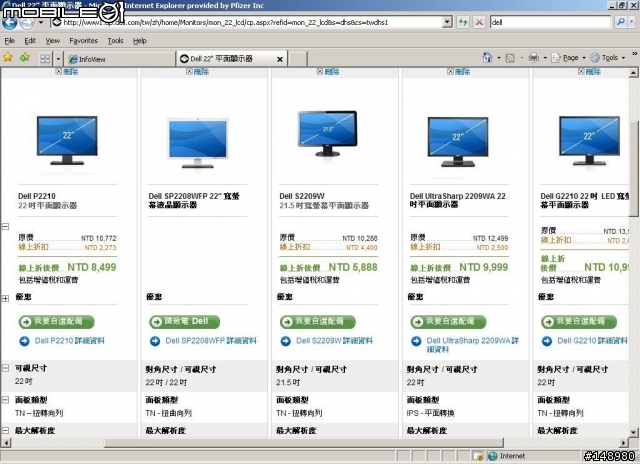
Task: Click the horizontal scrollbar thumb
Action: coord(304,443)
